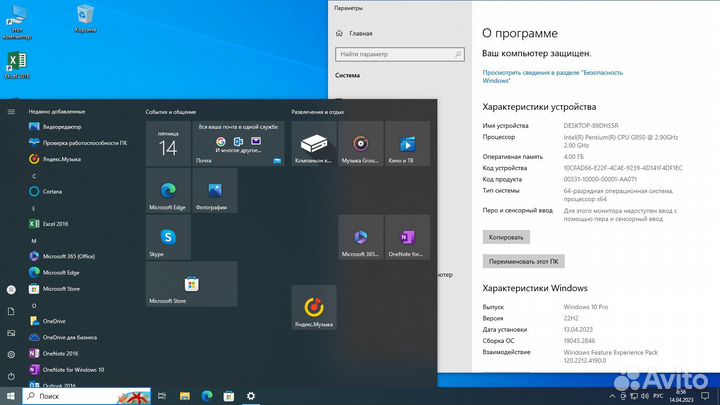
Task: Open Microsoft Store on the taskbar
Action: [229, 396]
